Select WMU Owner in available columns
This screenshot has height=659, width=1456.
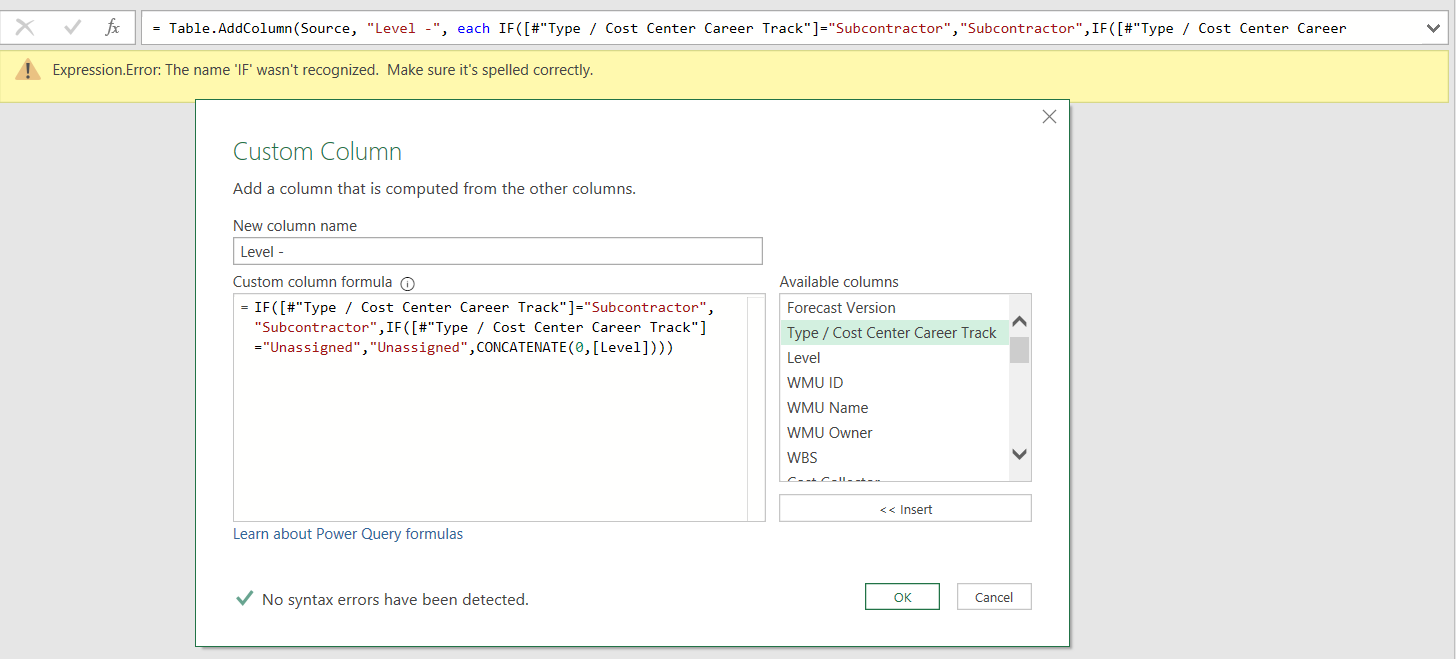895,433
